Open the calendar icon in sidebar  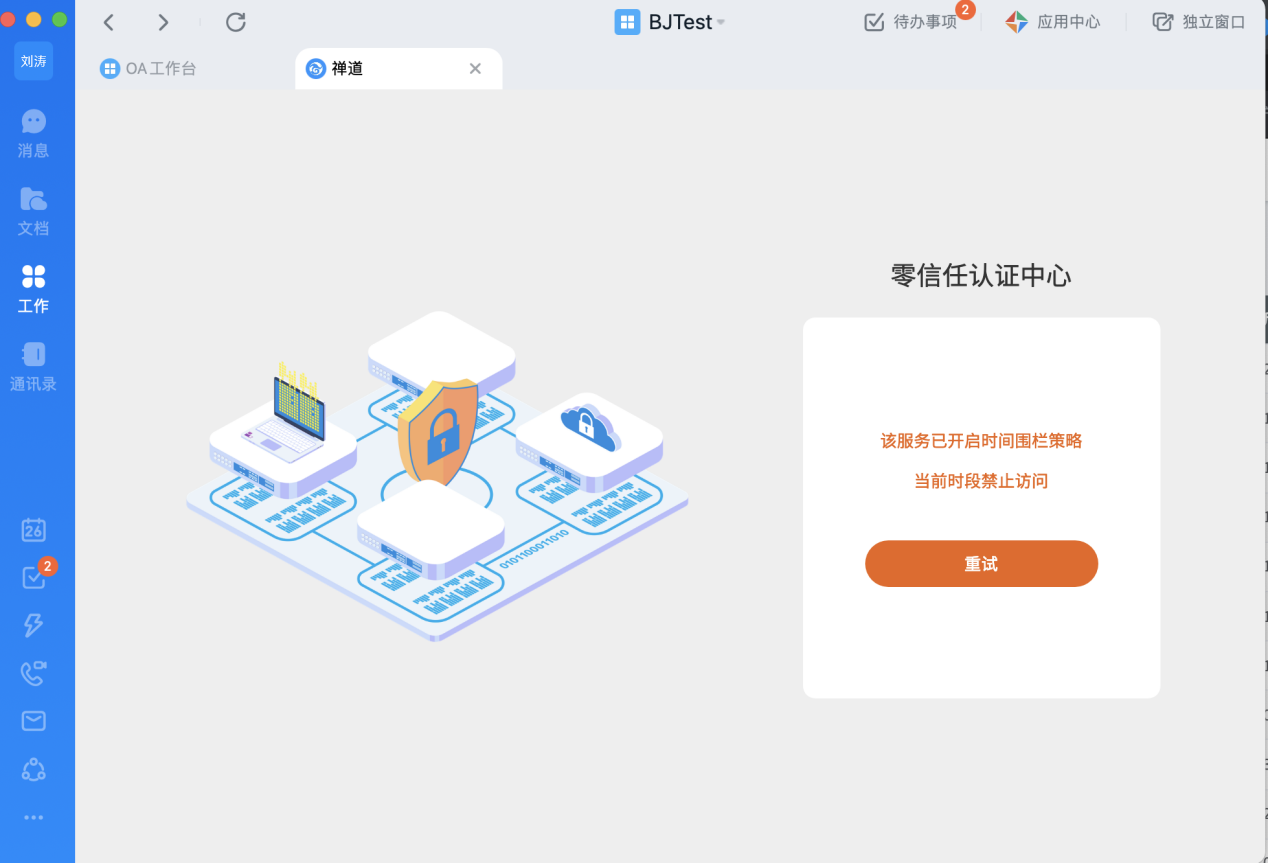(x=33, y=530)
